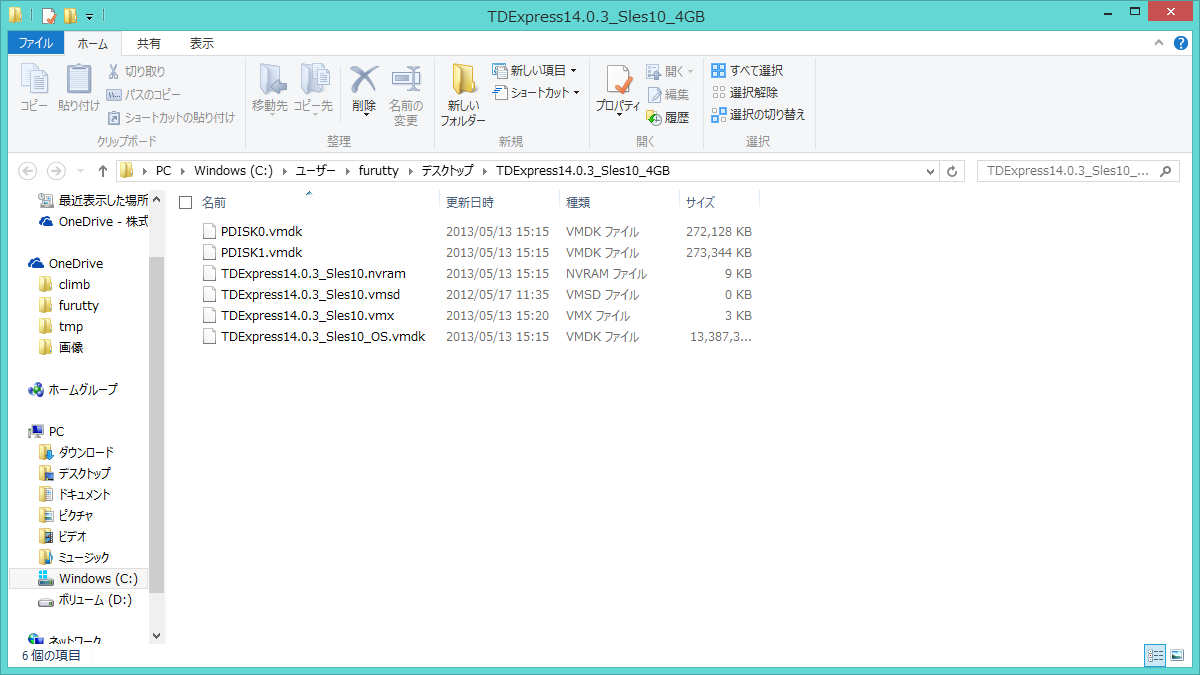Viewport: 1200px width, 675px height.
Task: Open Volume (D:) drive in sidebar
Action: point(85,600)
